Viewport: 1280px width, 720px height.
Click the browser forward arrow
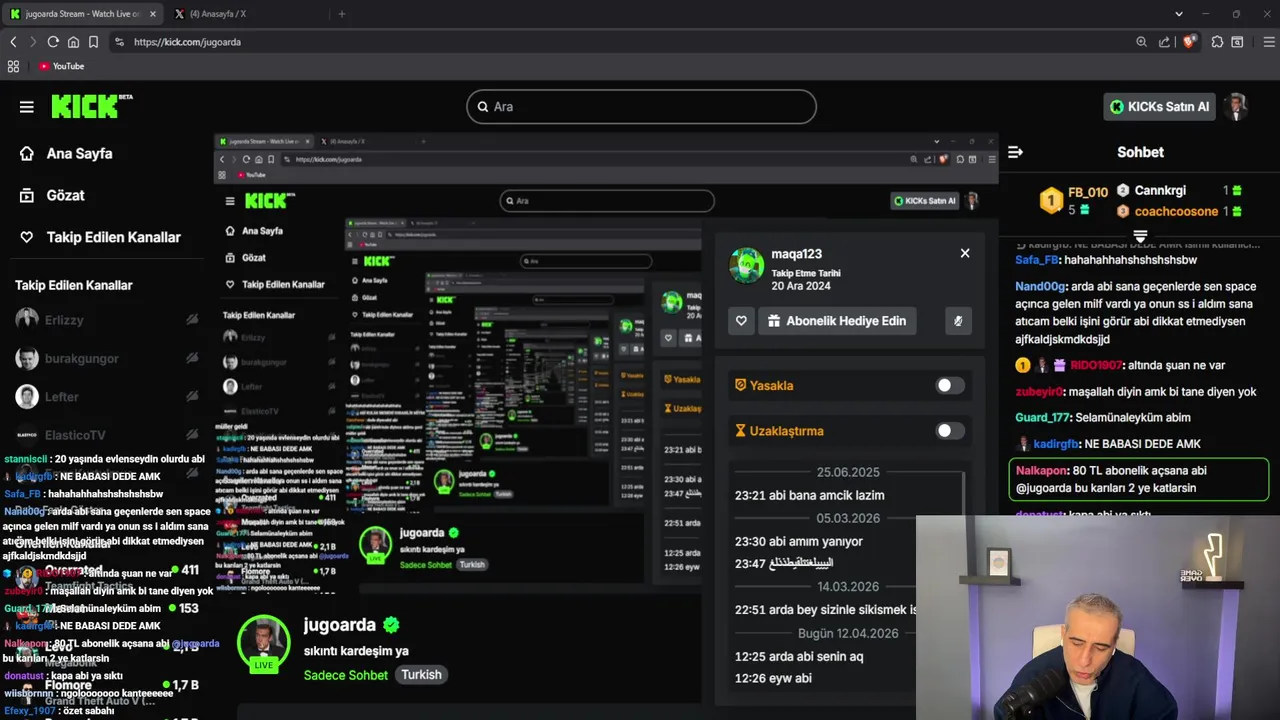(33, 42)
